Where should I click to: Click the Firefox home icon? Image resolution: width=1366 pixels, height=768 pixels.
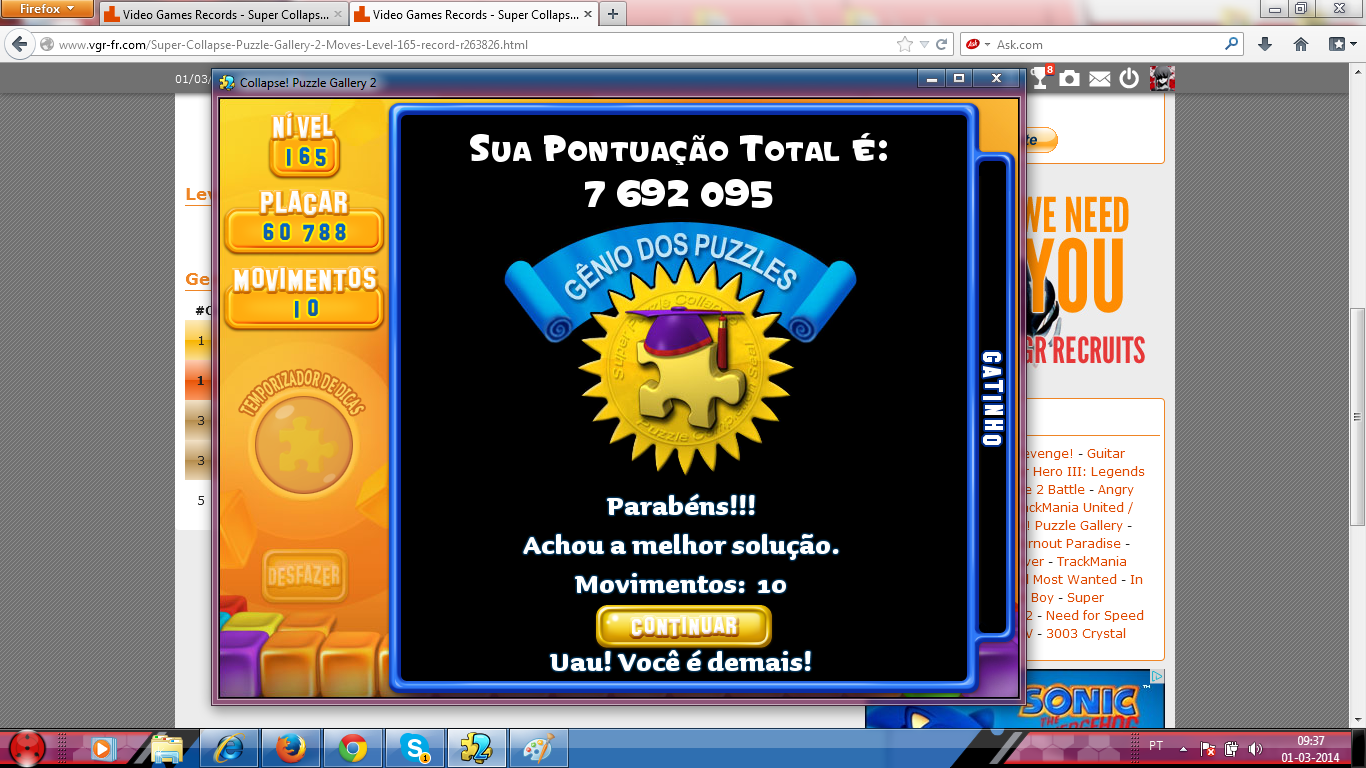click(x=1301, y=44)
